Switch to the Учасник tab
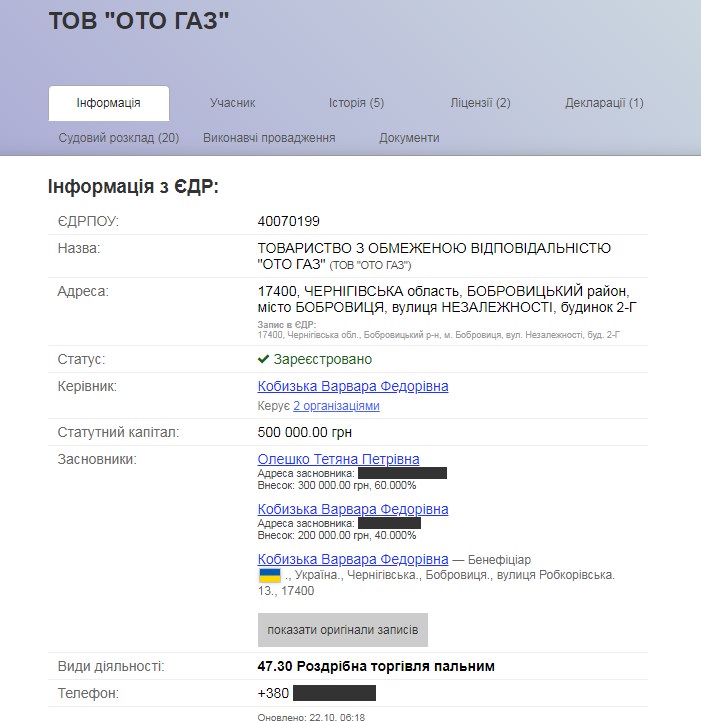Viewport: 701px width, 721px height. [233, 103]
